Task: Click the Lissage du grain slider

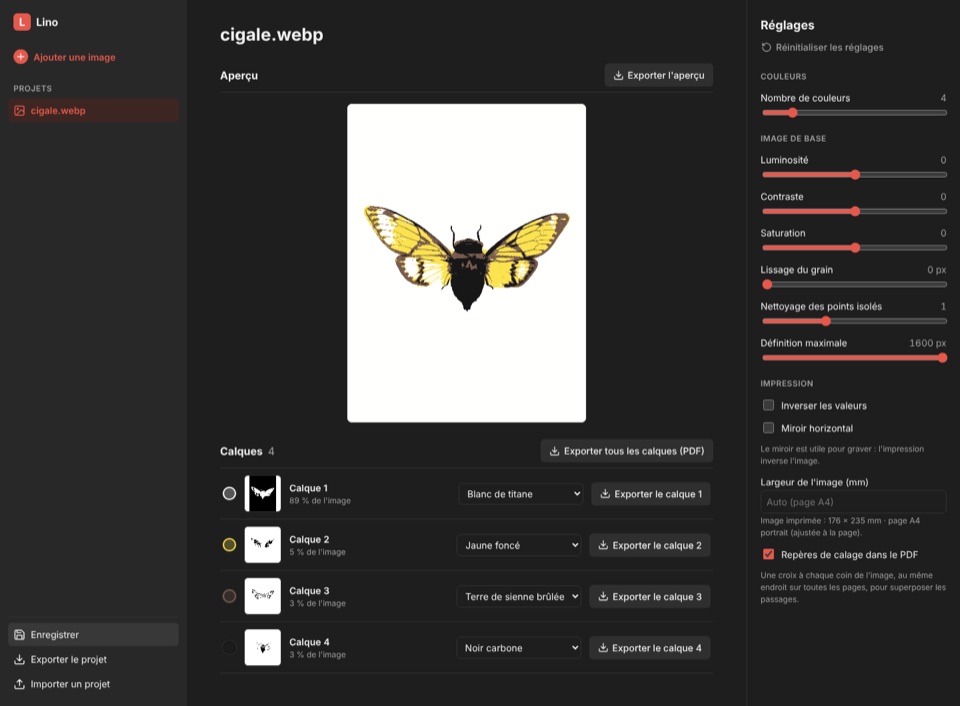Action: (854, 284)
